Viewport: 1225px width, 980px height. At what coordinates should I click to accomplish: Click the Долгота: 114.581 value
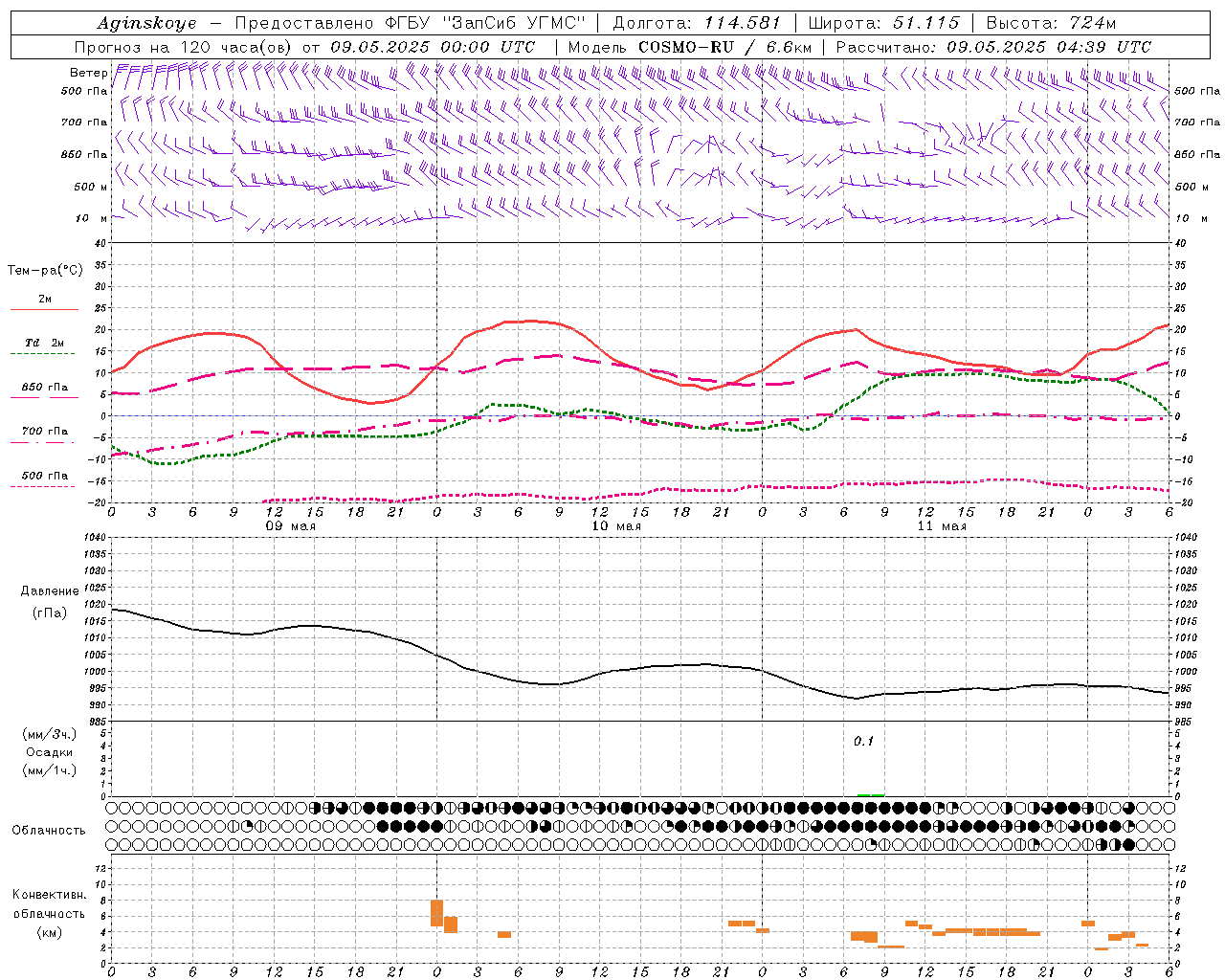click(697, 23)
